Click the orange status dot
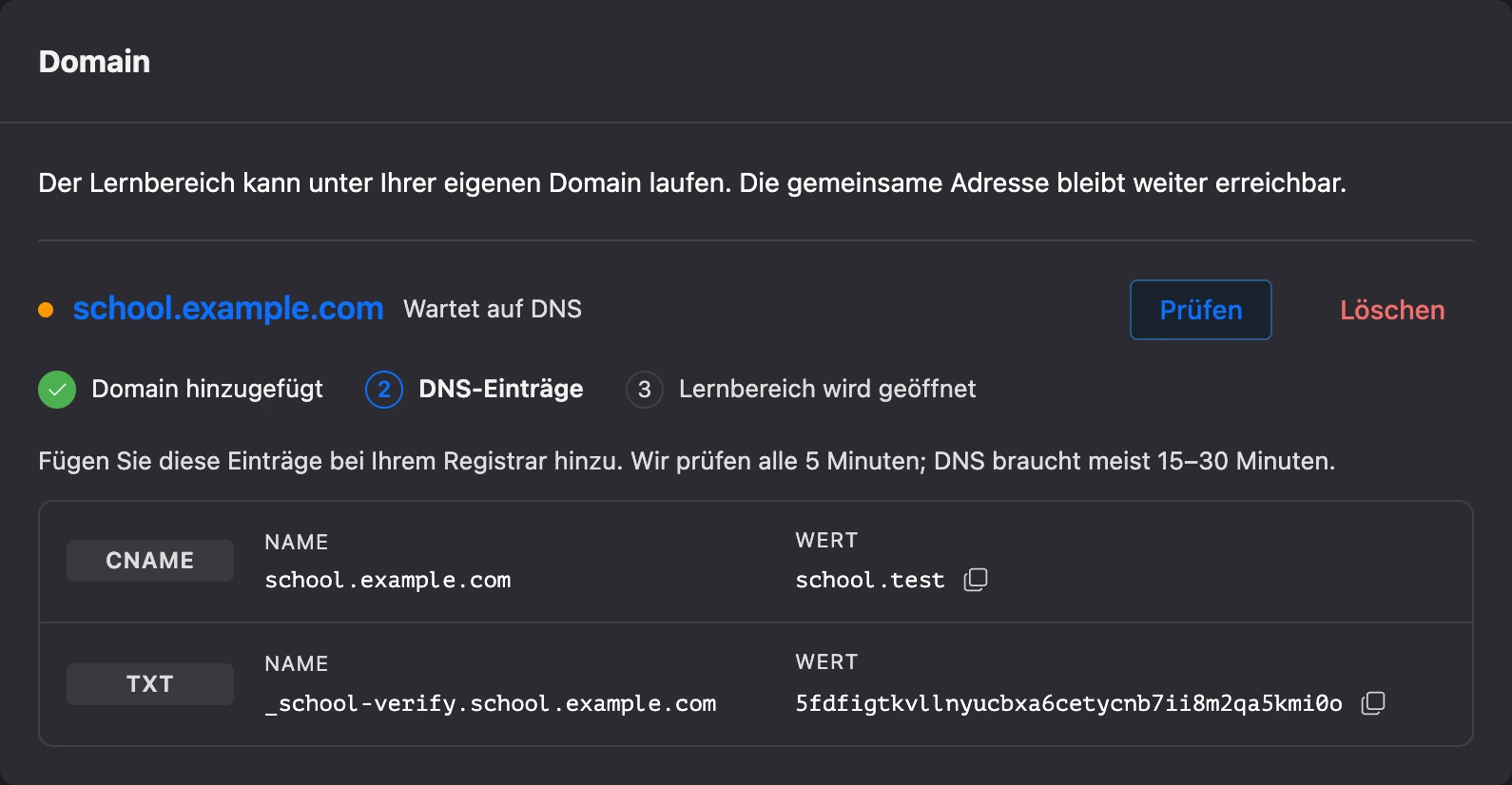Screen dimensions: 1512x785 click(x=46, y=310)
